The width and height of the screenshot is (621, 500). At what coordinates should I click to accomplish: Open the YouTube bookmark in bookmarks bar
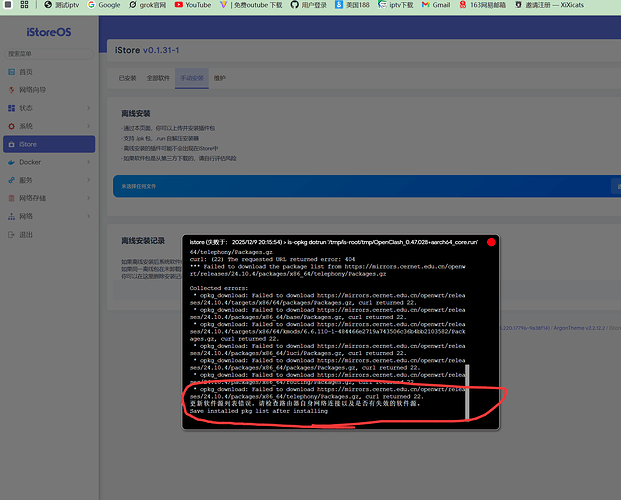tap(192, 5)
